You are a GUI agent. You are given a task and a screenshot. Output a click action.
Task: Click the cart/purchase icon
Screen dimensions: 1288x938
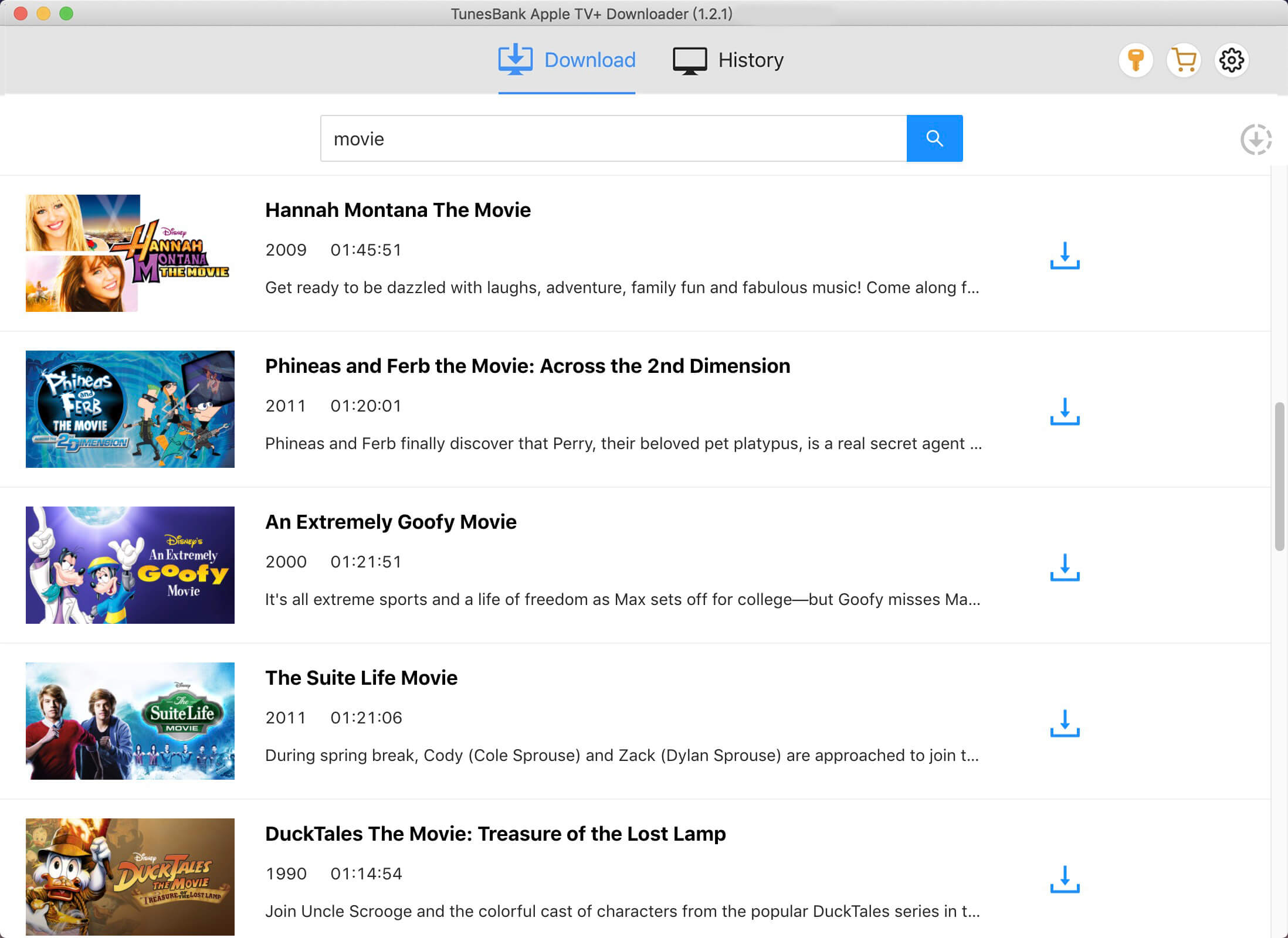pyautogui.click(x=1183, y=60)
